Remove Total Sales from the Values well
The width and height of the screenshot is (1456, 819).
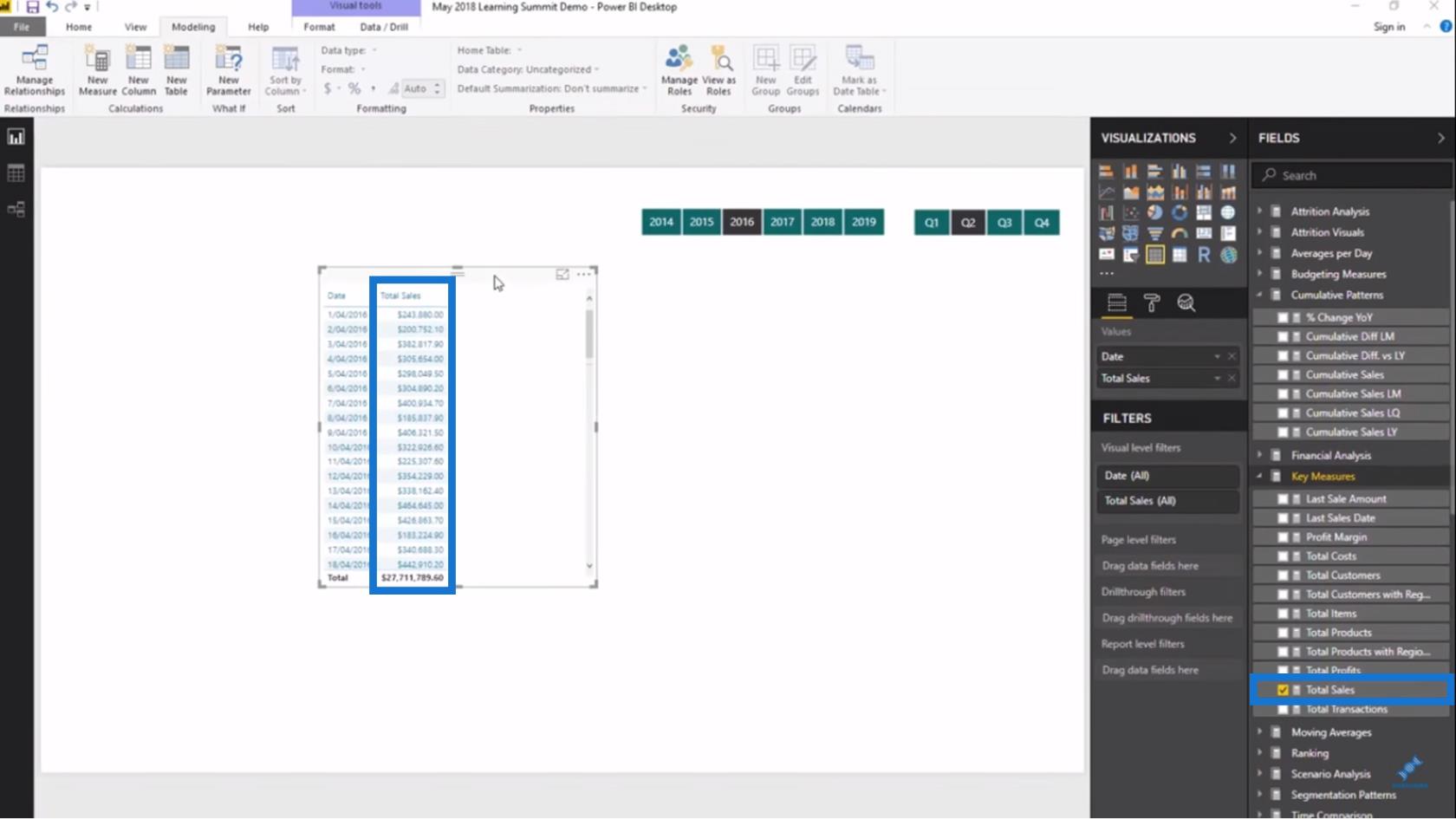1232,378
